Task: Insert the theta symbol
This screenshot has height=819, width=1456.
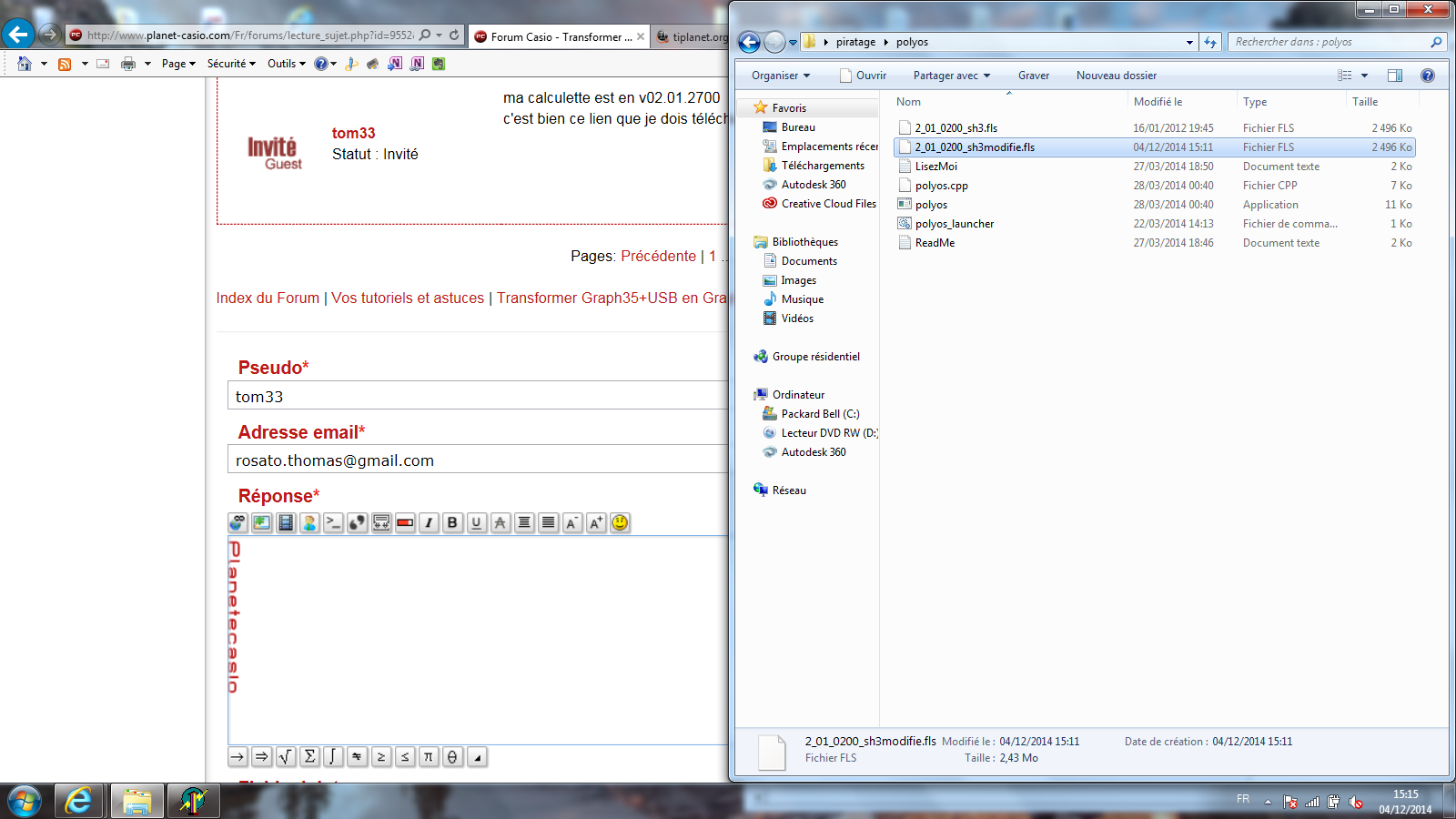Action: point(452,756)
